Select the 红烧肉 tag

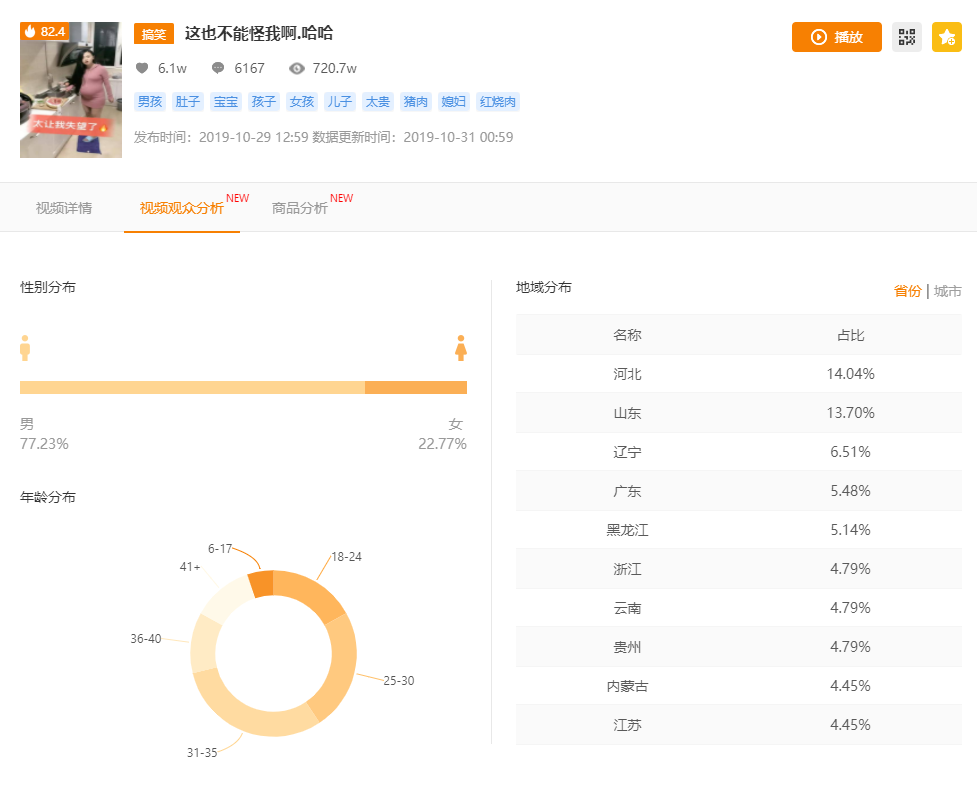click(498, 102)
